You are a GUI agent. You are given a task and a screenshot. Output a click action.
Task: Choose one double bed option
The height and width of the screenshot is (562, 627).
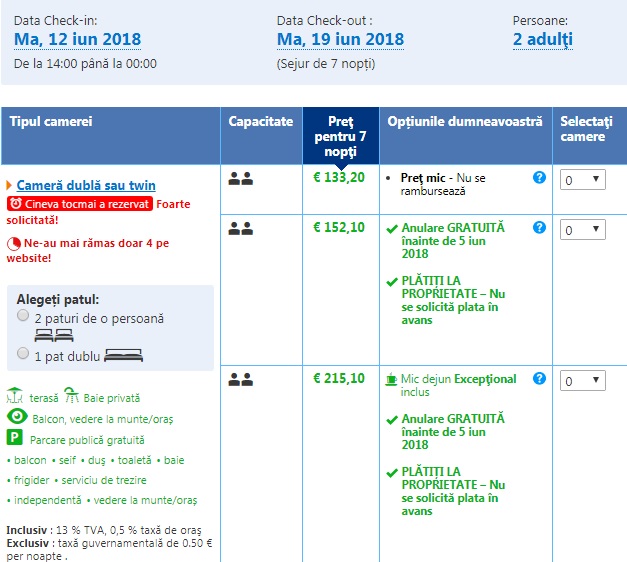(x=24, y=353)
